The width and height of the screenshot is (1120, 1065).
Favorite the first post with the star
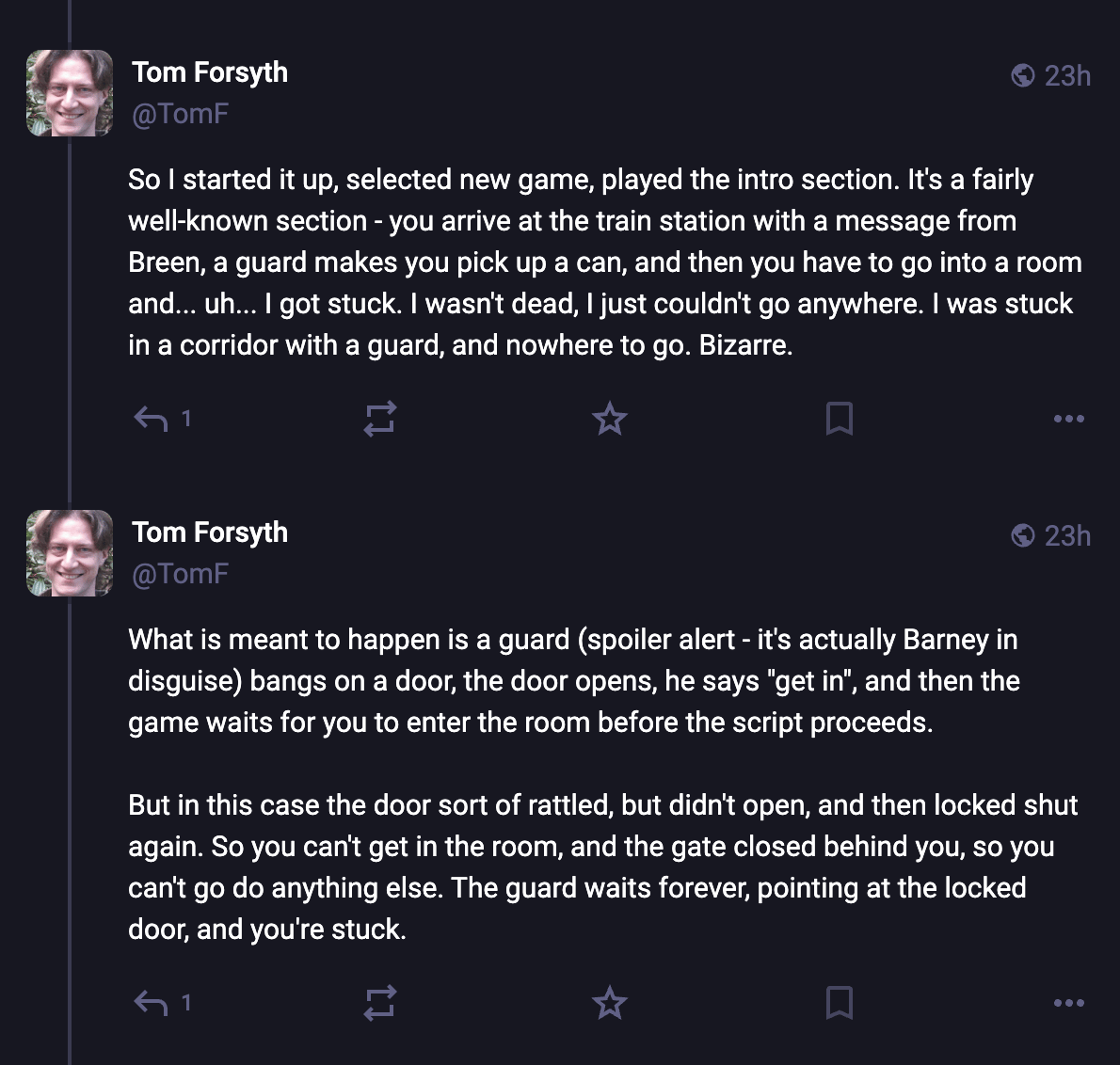(610, 419)
